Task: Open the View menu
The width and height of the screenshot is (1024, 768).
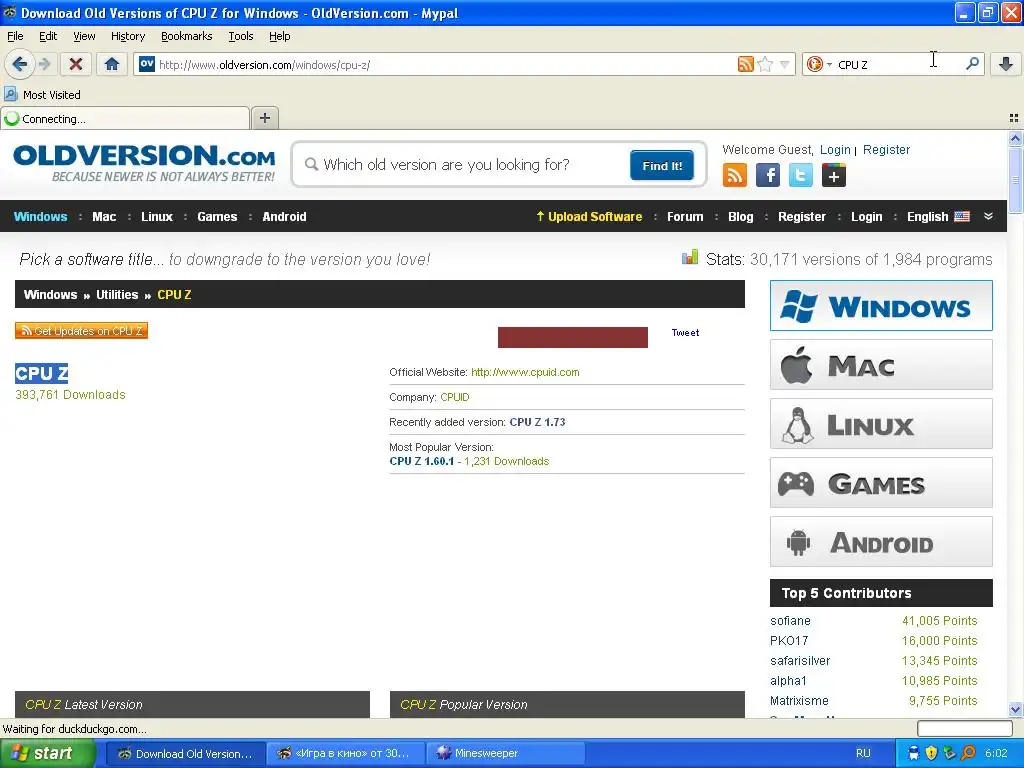Action: tap(84, 36)
